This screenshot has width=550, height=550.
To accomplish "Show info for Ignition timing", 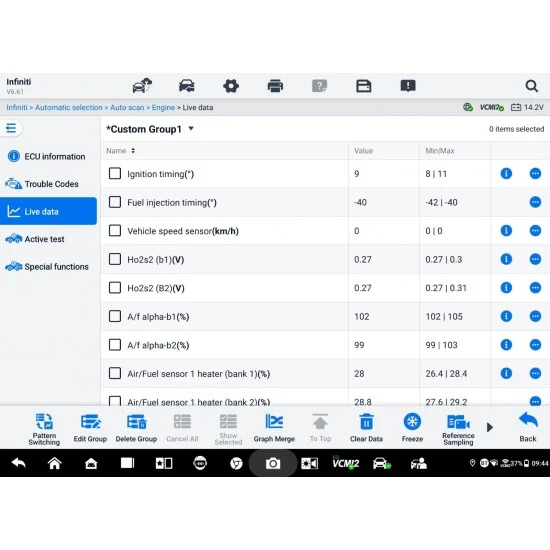I will coord(506,173).
